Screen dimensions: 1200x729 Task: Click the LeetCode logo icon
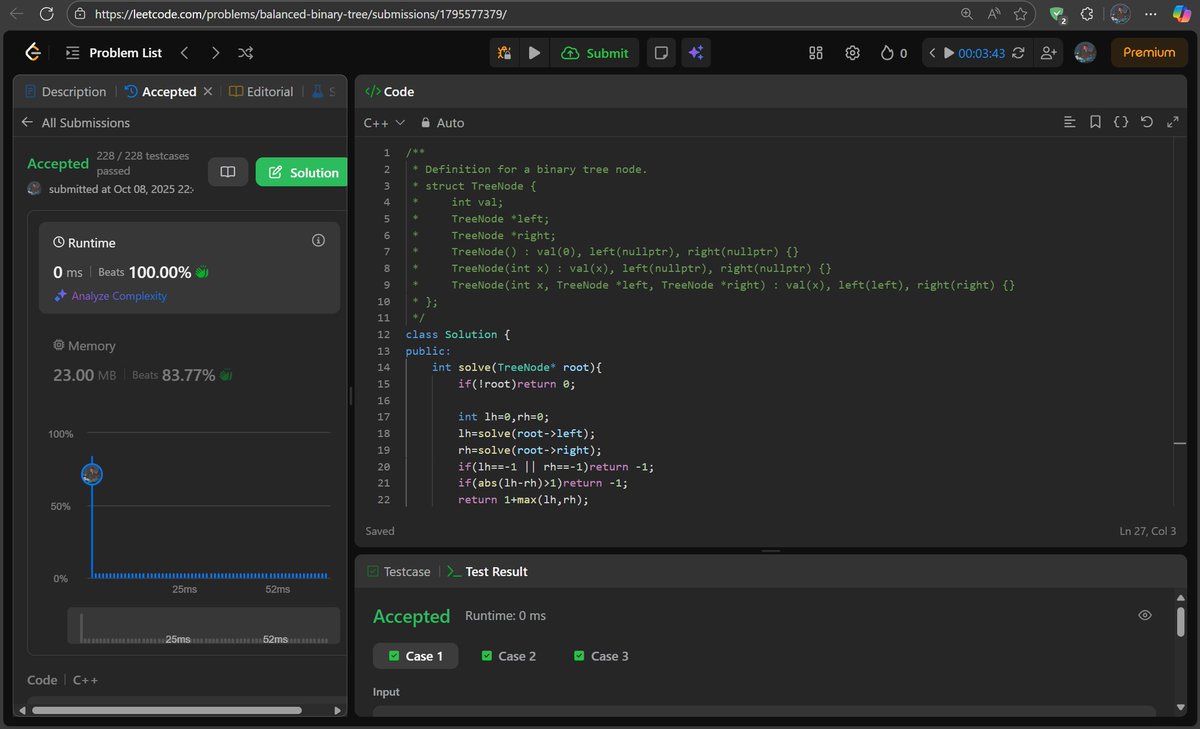(32, 53)
